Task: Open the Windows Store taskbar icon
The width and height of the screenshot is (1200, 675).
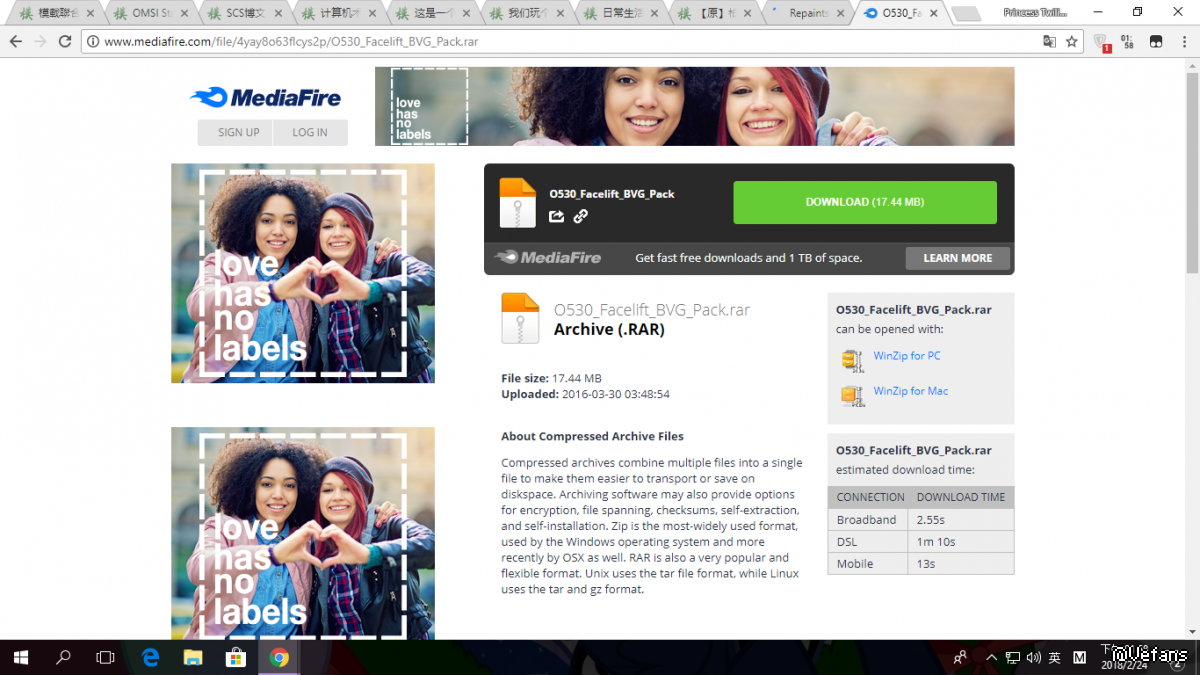Action: pos(236,657)
